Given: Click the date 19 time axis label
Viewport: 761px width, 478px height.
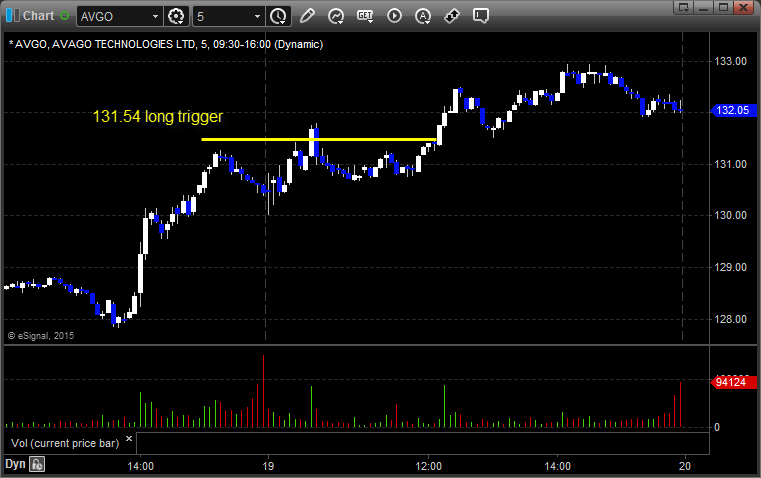Looking at the screenshot, I should pyautogui.click(x=268, y=466).
